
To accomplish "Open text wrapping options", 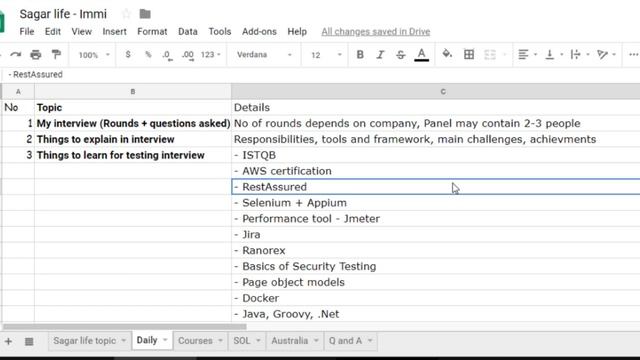I will tap(576, 54).
